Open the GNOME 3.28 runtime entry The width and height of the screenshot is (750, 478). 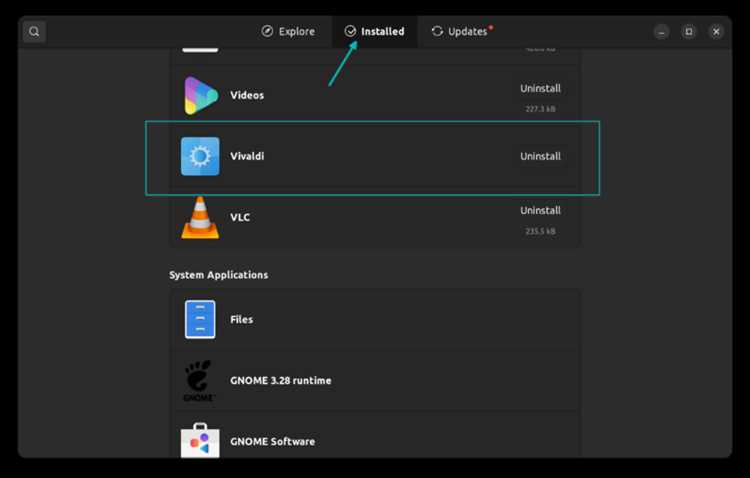(x=375, y=381)
